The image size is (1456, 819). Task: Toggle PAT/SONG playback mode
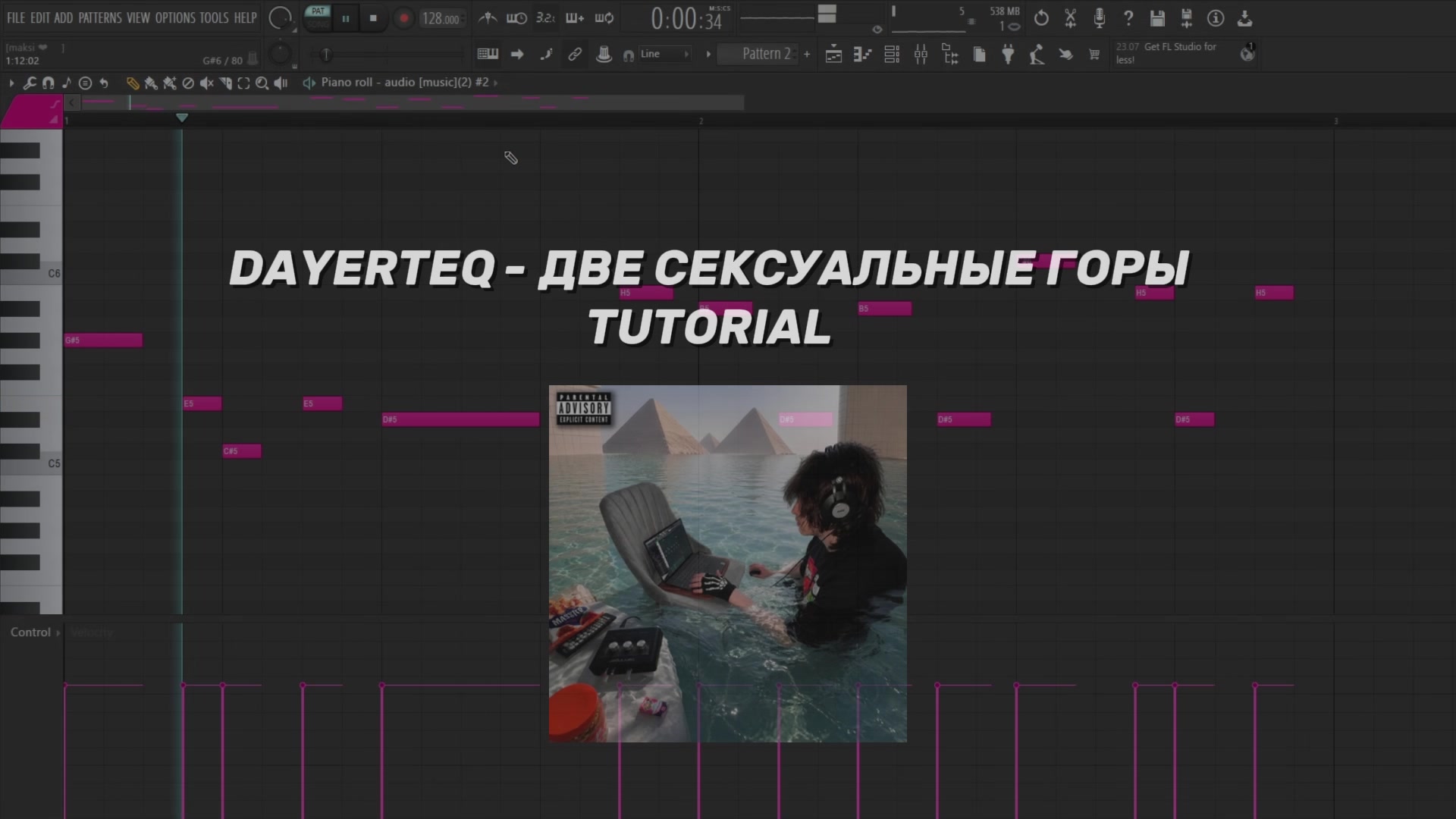pyautogui.click(x=318, y=17)
